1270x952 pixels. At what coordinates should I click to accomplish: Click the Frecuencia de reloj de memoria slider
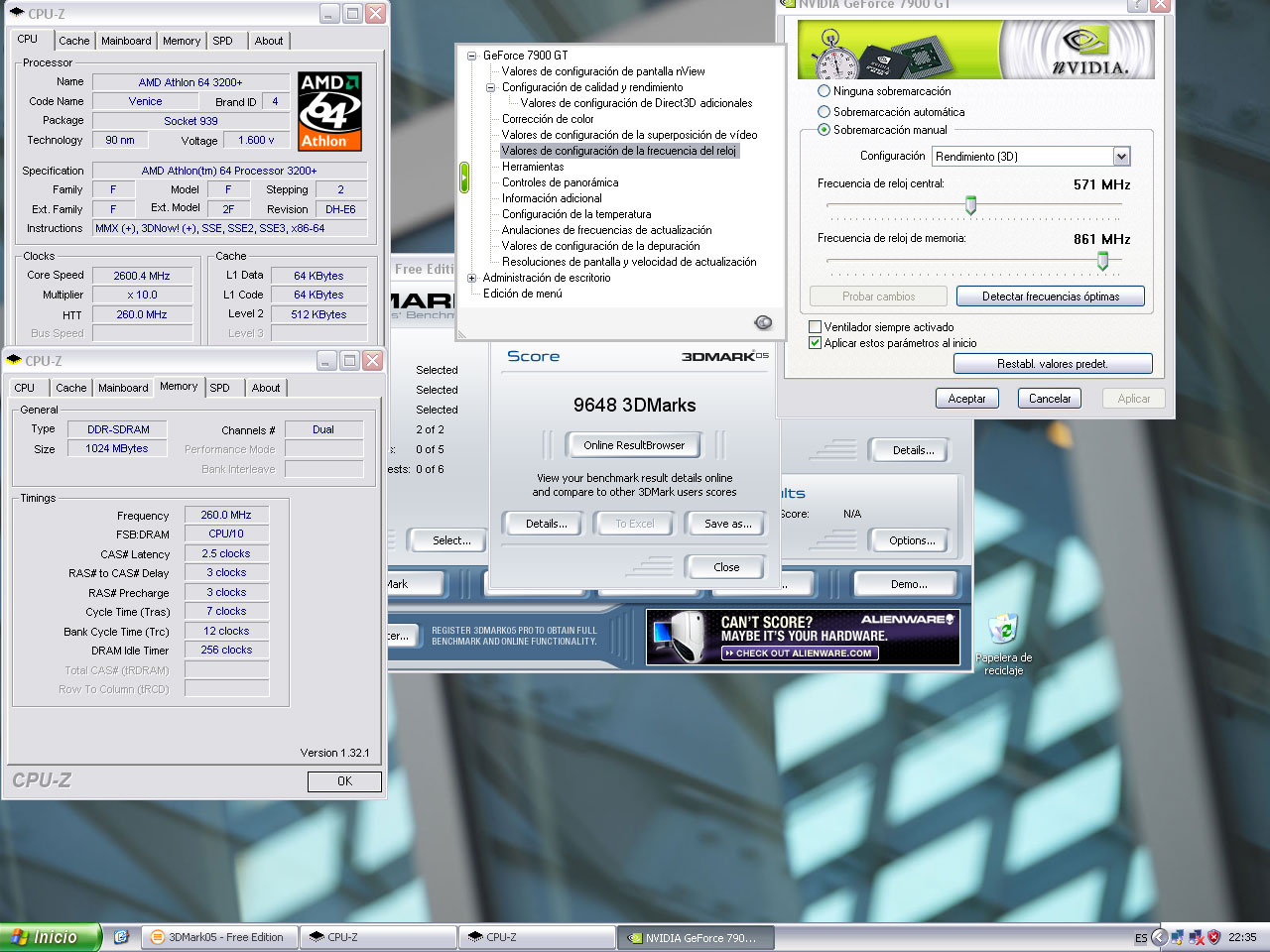point(1102,261)
